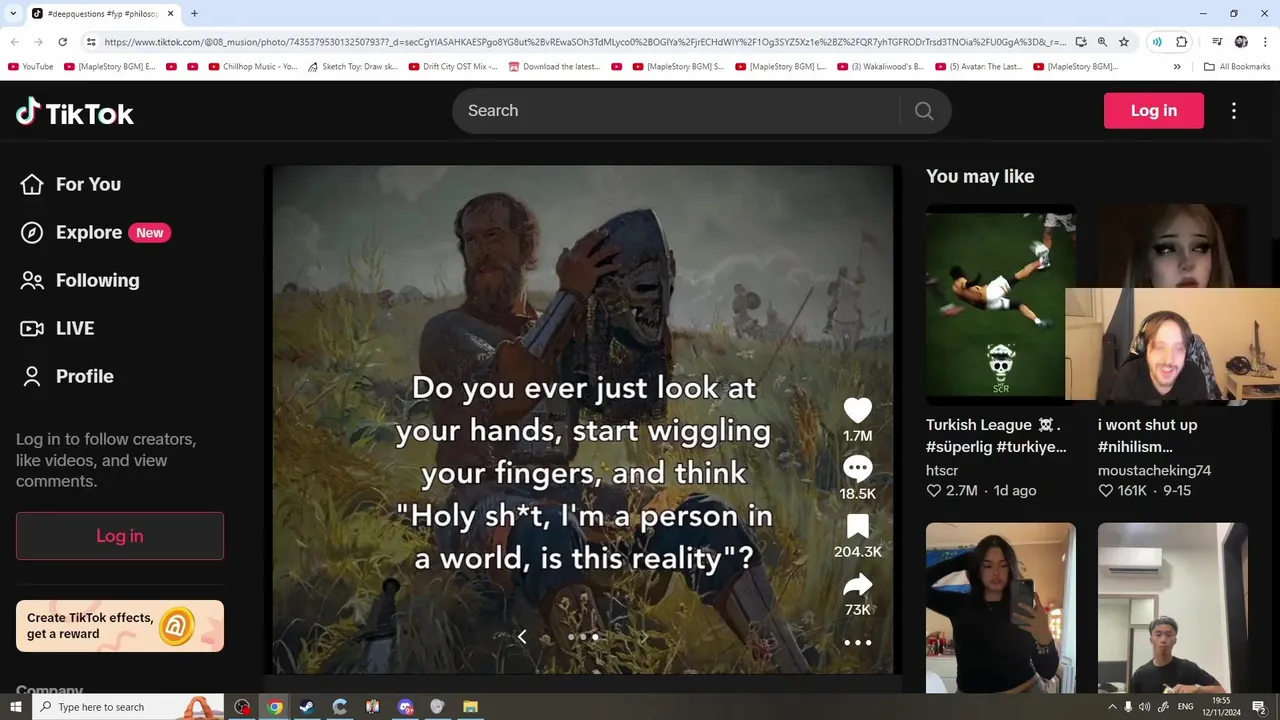This screenshot has width=1280, height=720.
Task: Open the notification center icon
Action: 1259,707
